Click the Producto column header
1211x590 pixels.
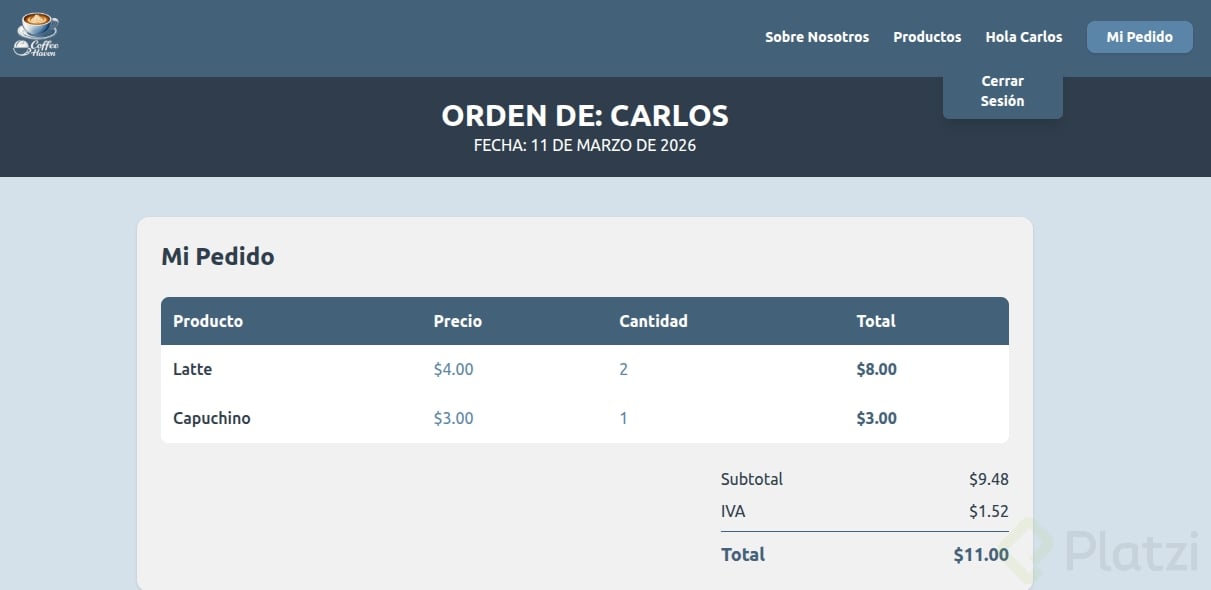[x=208, y=321]
